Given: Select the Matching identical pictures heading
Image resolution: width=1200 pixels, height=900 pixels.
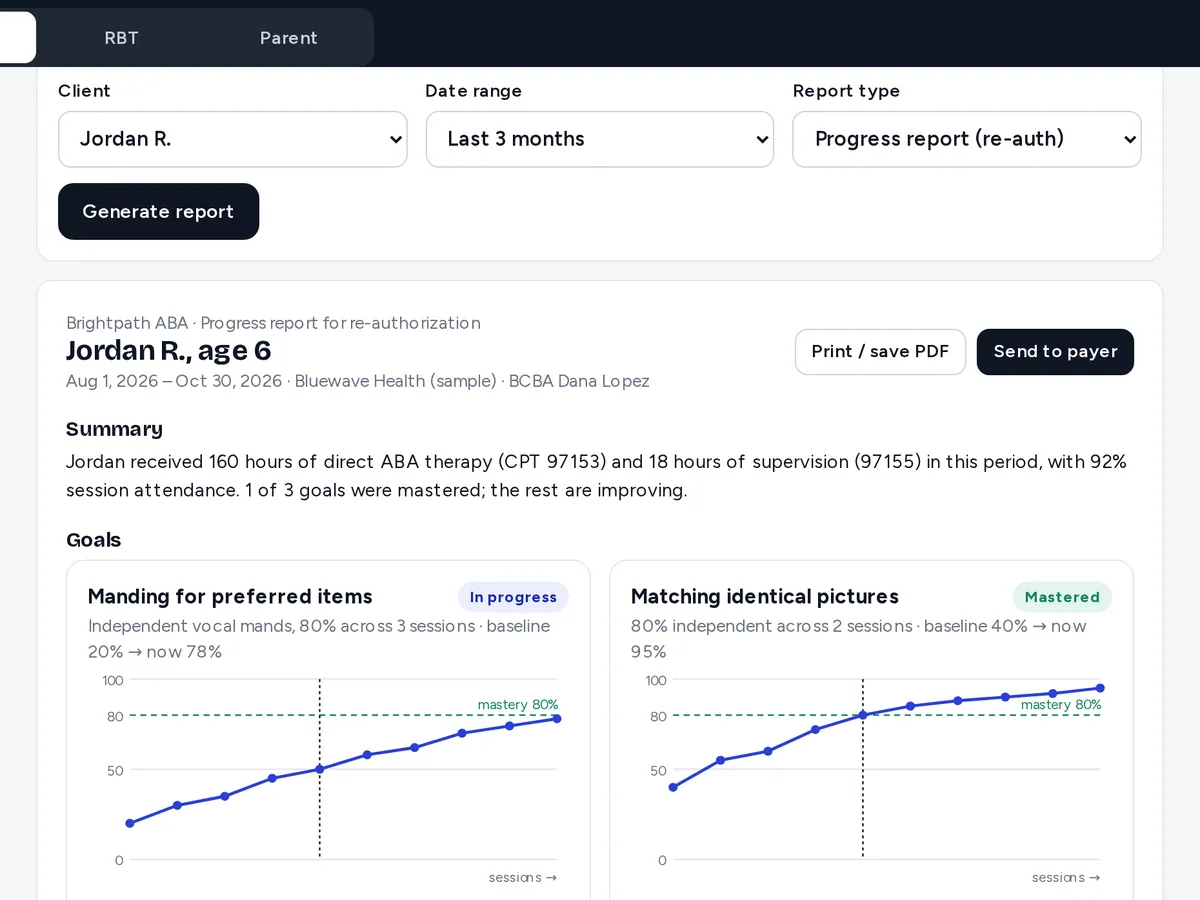Looking at the screenshot, I should pyautogui.click(x=765, y=597).
